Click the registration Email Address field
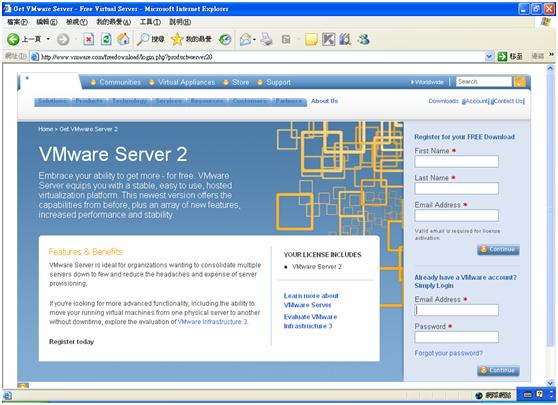Image resolution: width=558 pixels, height=405 pixels. pos(457,216)
